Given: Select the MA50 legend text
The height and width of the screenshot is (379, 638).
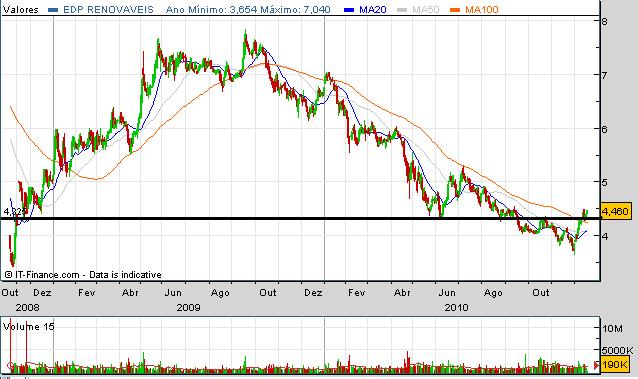Looking at the screenshot, I should [426, 9].
